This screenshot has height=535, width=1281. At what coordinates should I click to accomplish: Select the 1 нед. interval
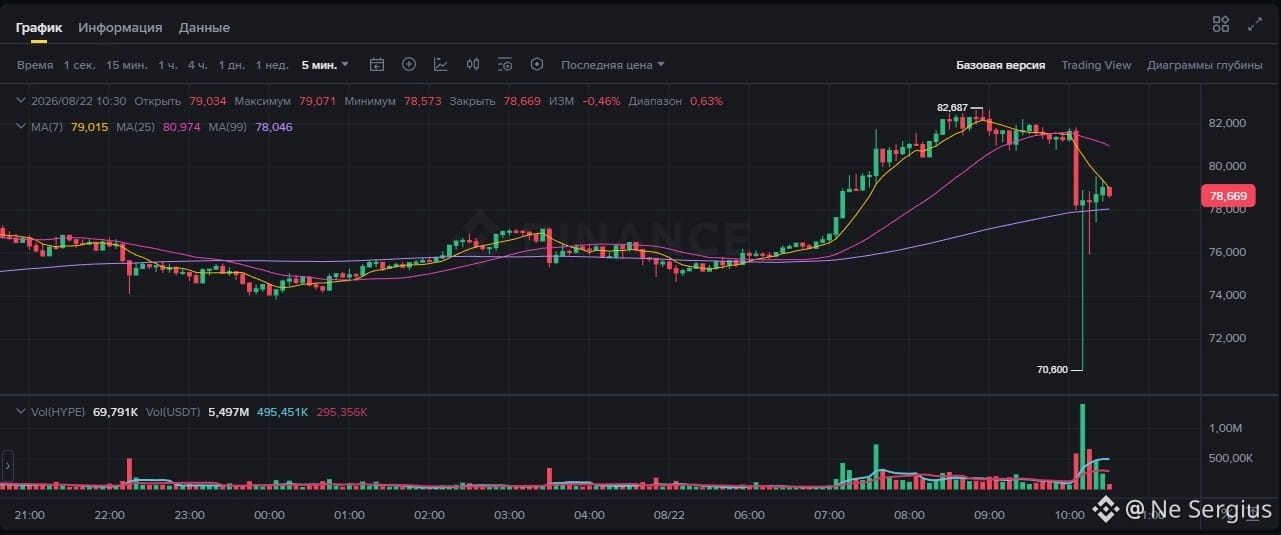(x=272, y=65)
